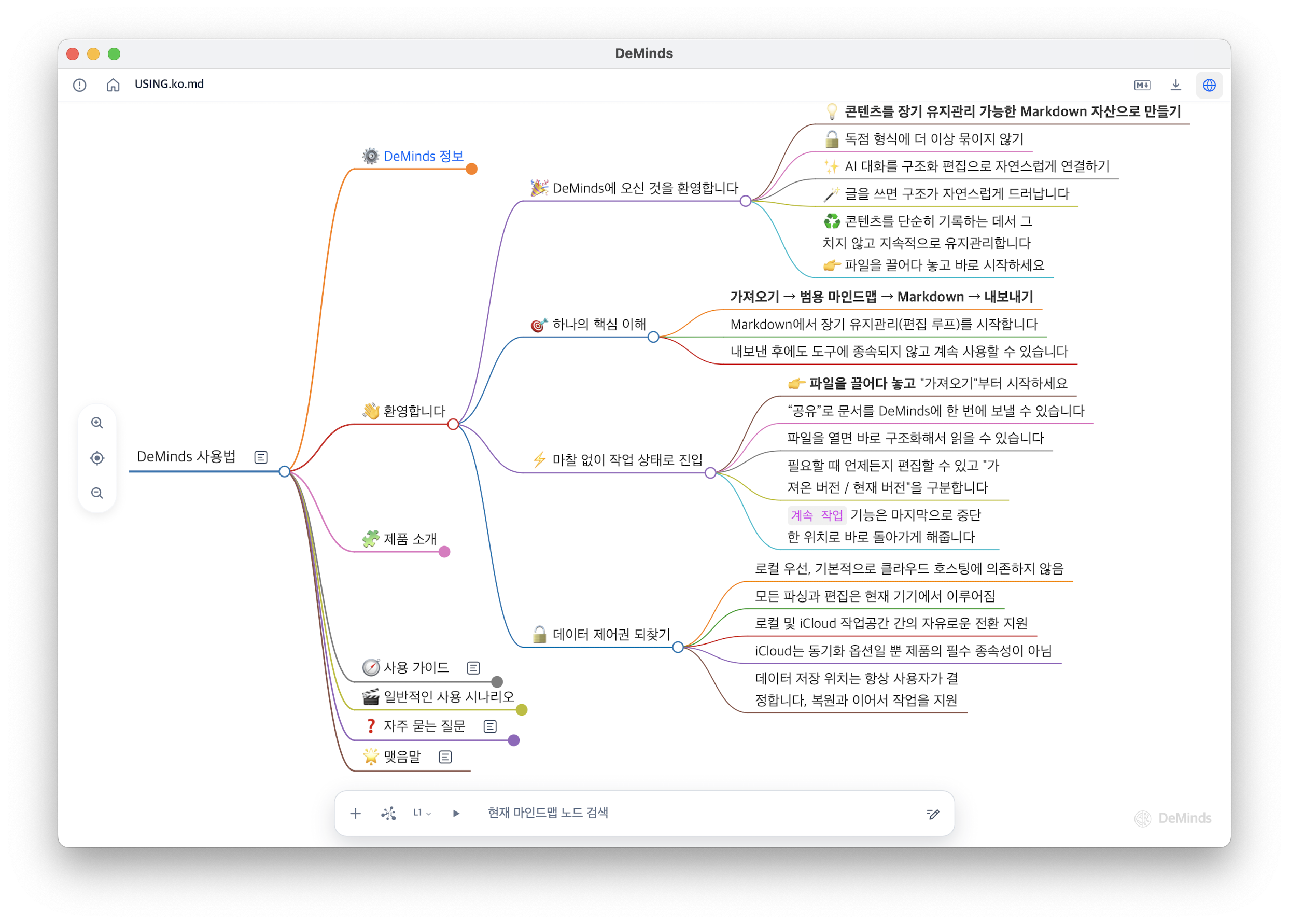Click the highlighted 계속 작업 tag
1289x924 pixels.
(817, 515)
